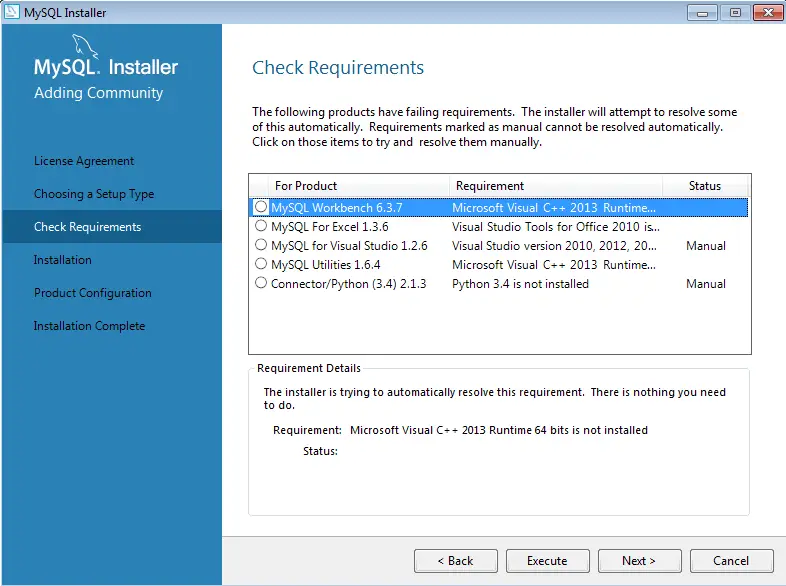Select the MySQL Workbench 6.3.7 radio button

click(261, 207)
